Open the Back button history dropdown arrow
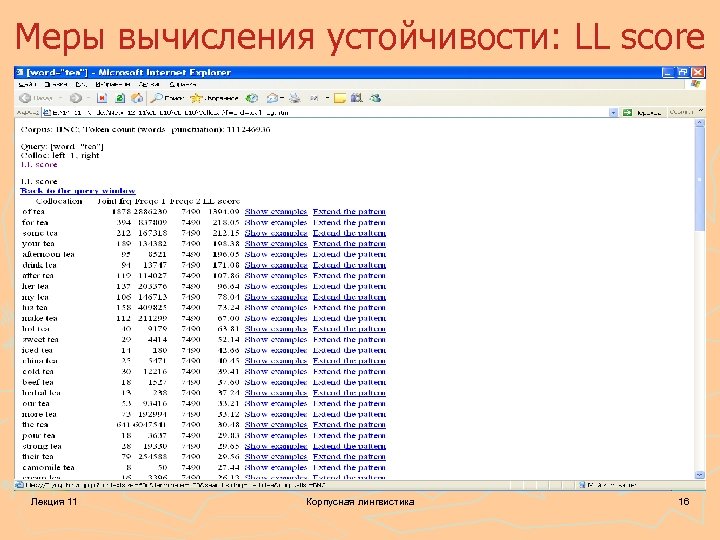The height and width of the screenshot is (540, 720). pyautogui.click(x=60, y=98)
